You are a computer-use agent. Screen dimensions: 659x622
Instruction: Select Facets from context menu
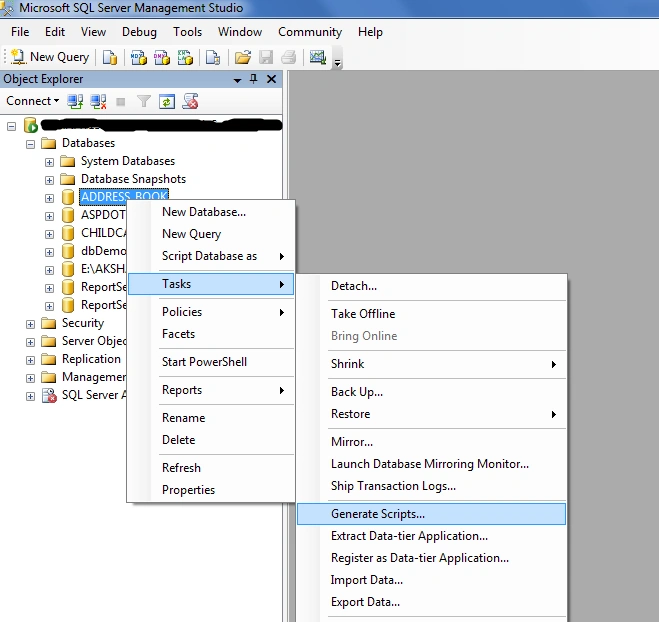(x=211, y=334)
